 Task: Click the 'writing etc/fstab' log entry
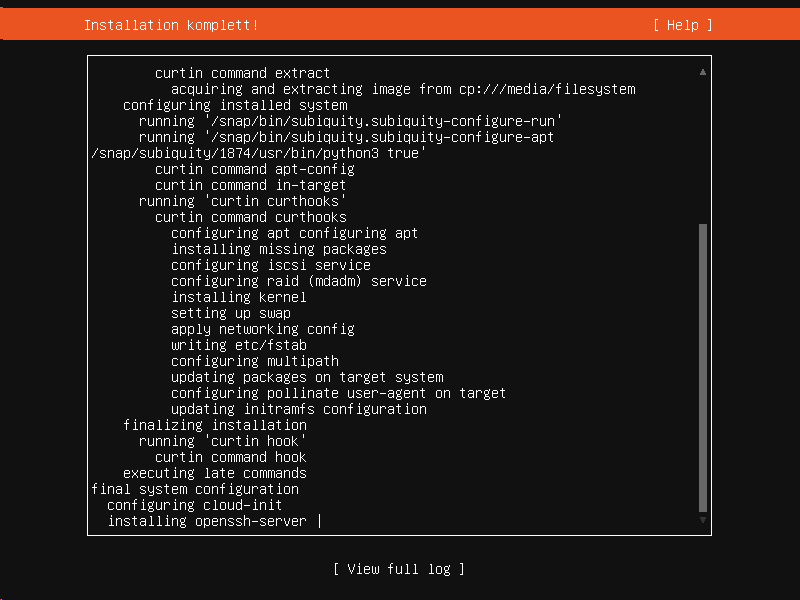[x=239, y=345]
